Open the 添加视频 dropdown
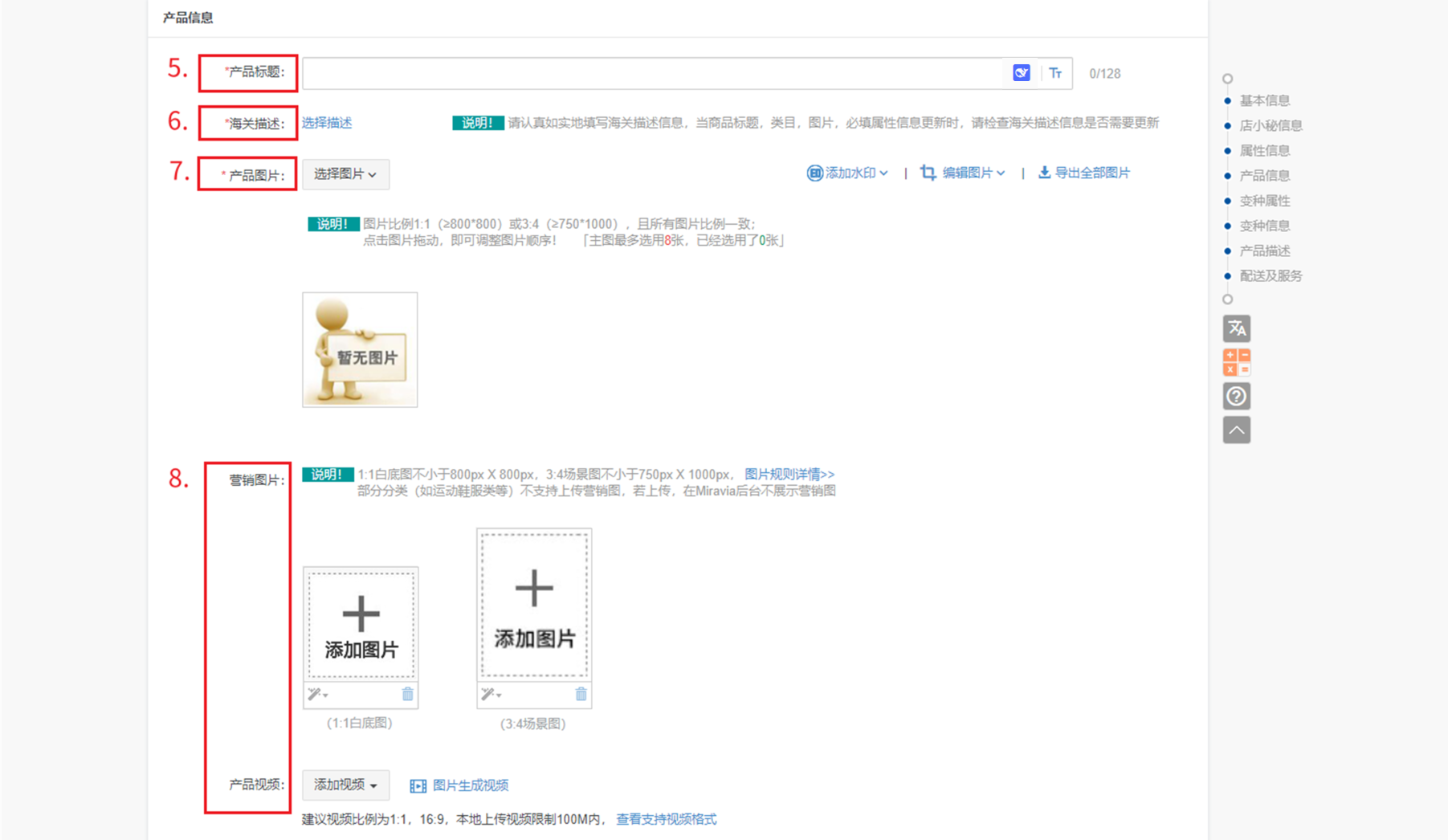1448x840 pixels. [345, 785]
